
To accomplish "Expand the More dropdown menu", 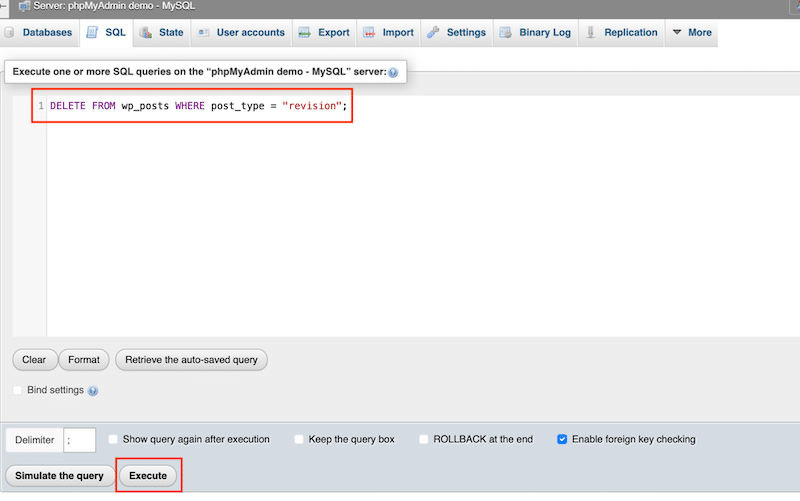I will point(692,33).
